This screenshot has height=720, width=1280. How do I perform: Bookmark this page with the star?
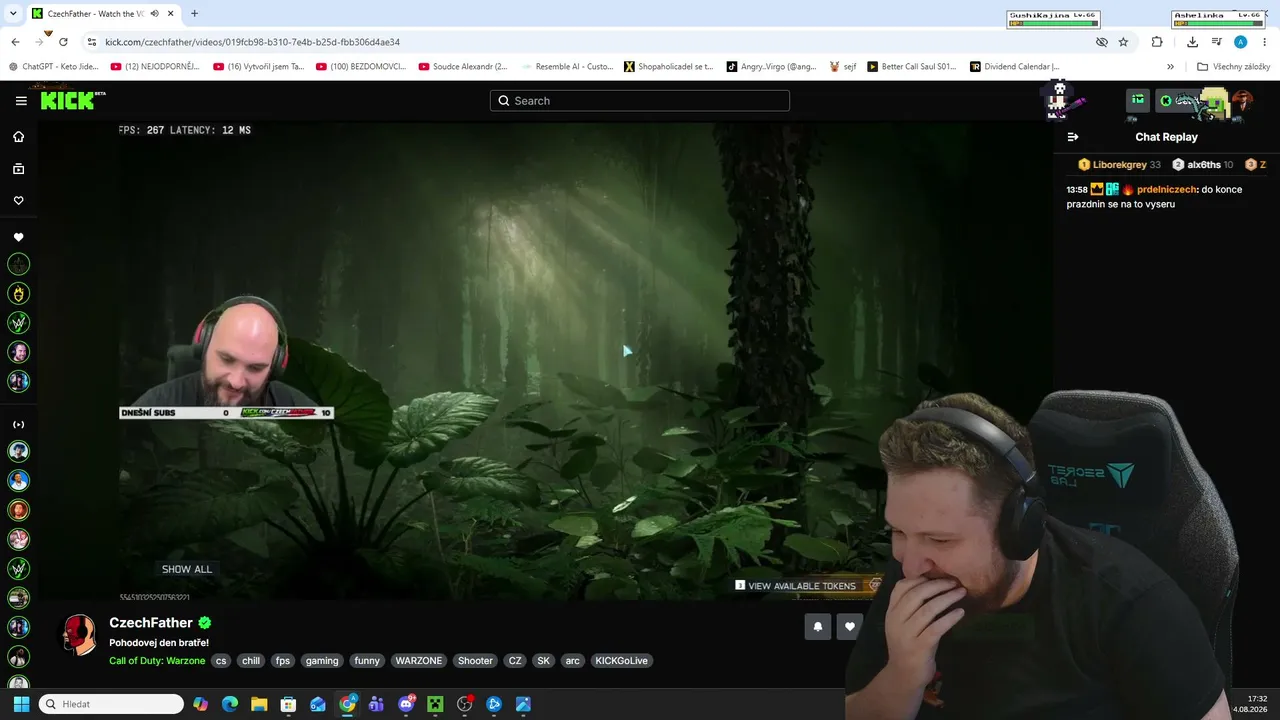coord(1123,42)
